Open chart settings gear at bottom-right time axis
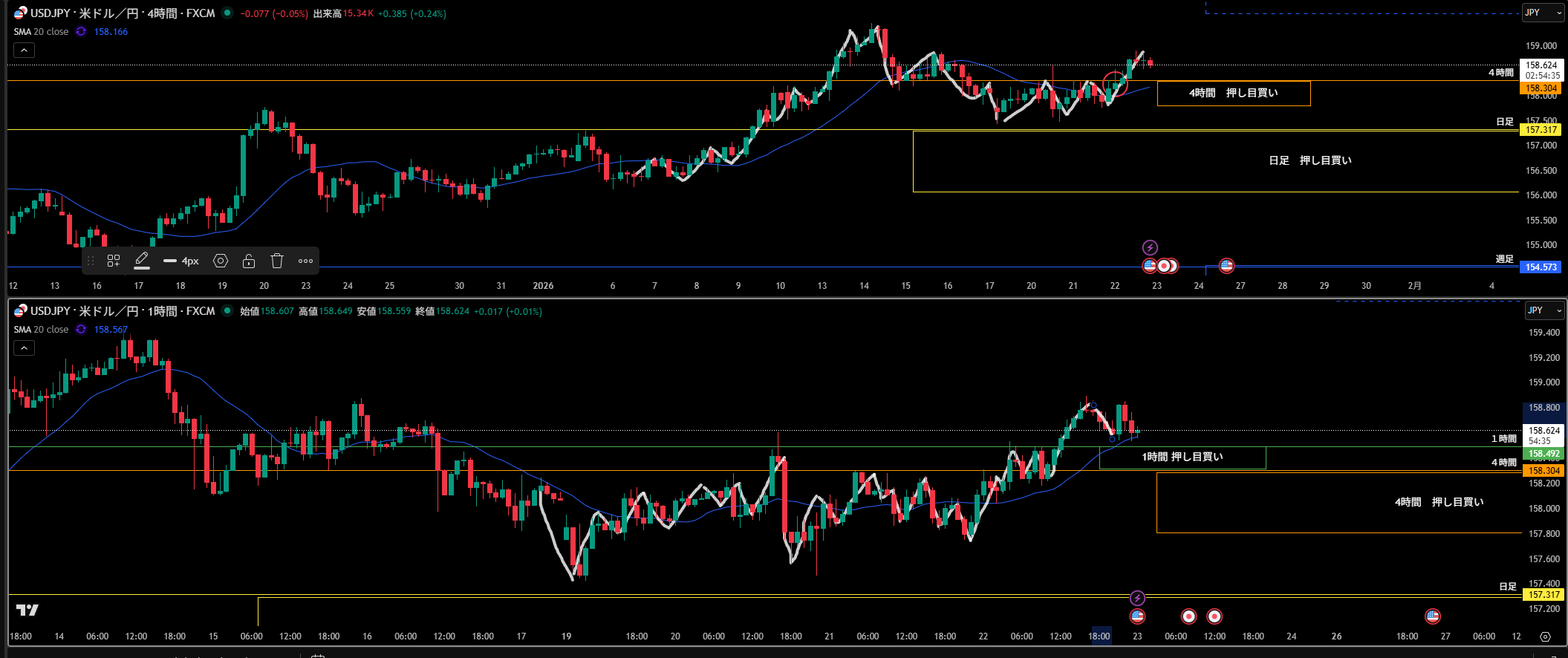Image resolution: width=1568 pixels, height=658 pixels. click(x=1545, y=636)
